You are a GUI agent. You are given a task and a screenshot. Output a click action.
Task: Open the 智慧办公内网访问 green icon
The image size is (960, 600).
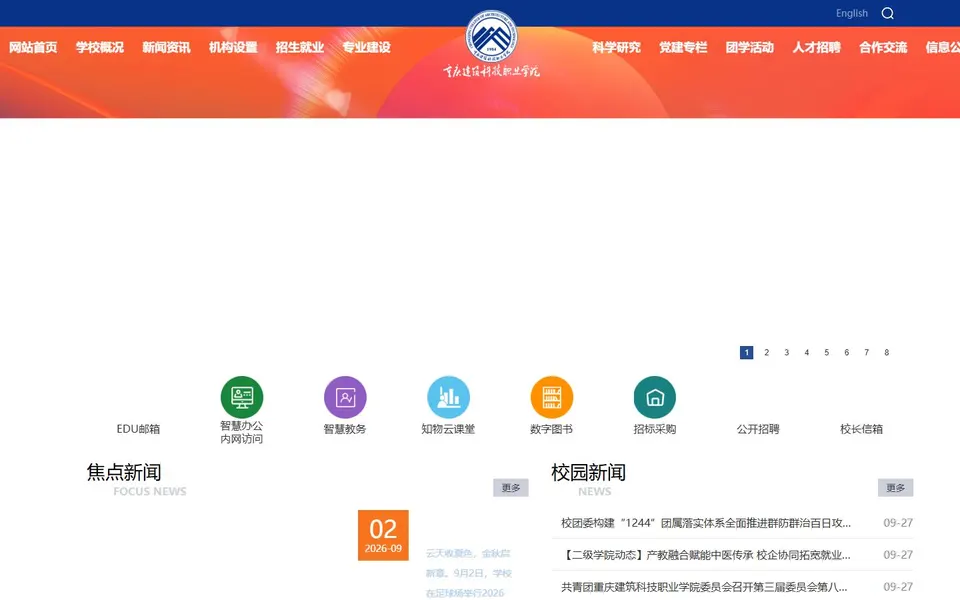[x=242, y=397]
